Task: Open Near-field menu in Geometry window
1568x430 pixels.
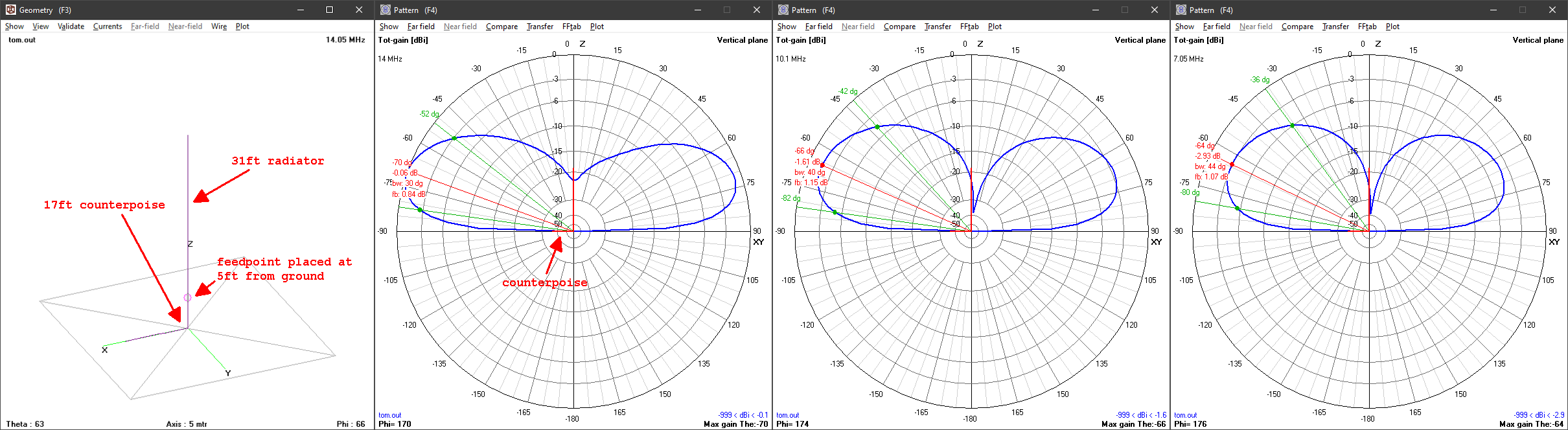Action: (185, 27)
